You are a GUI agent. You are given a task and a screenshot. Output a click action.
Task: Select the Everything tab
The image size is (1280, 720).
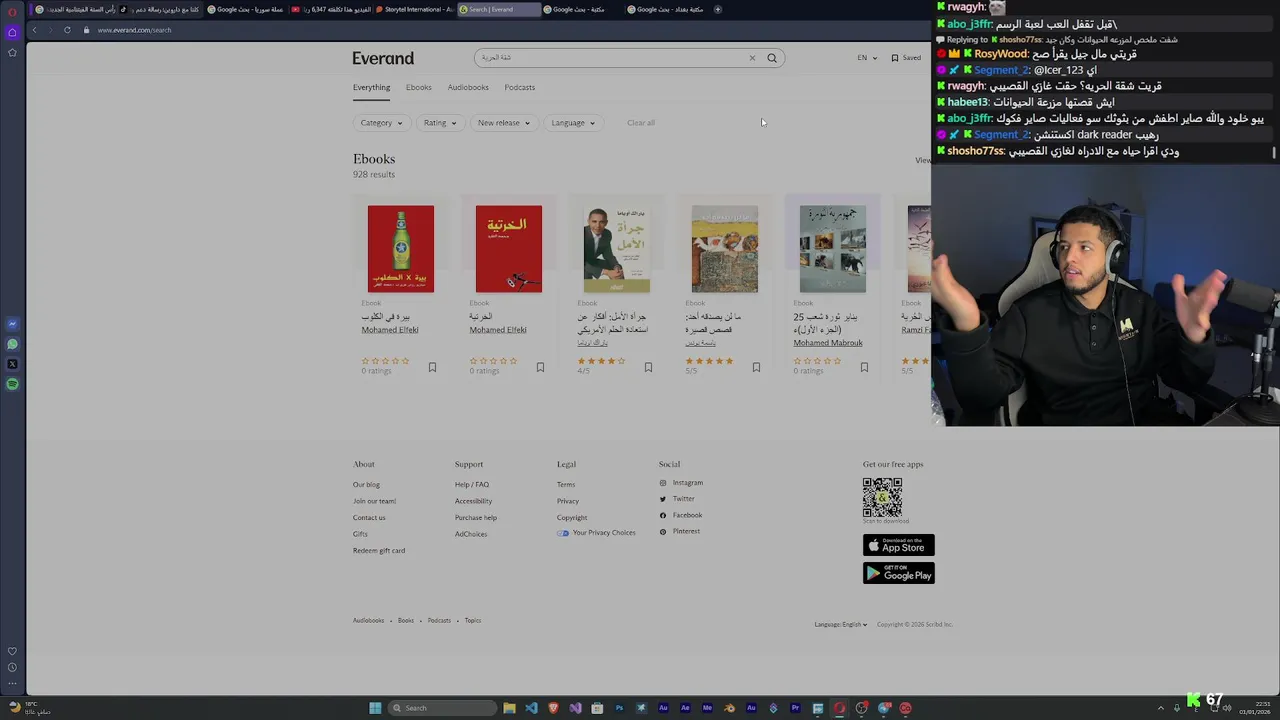[371, 87]
